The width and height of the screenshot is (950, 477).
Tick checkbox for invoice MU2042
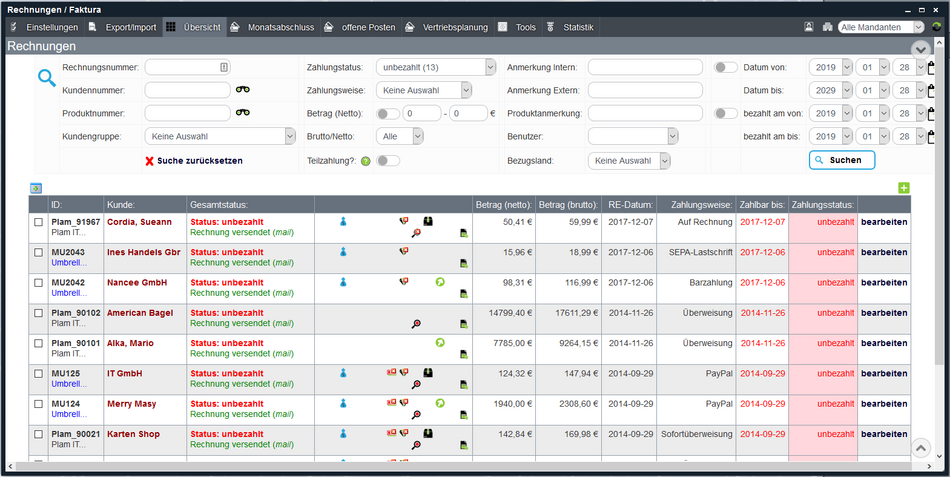(38, 282)
